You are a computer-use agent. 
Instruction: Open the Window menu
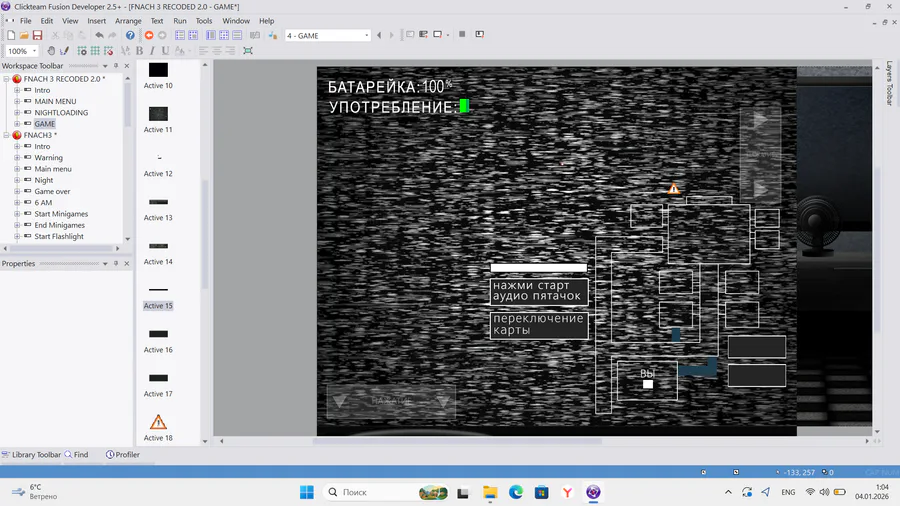[236, 21]
